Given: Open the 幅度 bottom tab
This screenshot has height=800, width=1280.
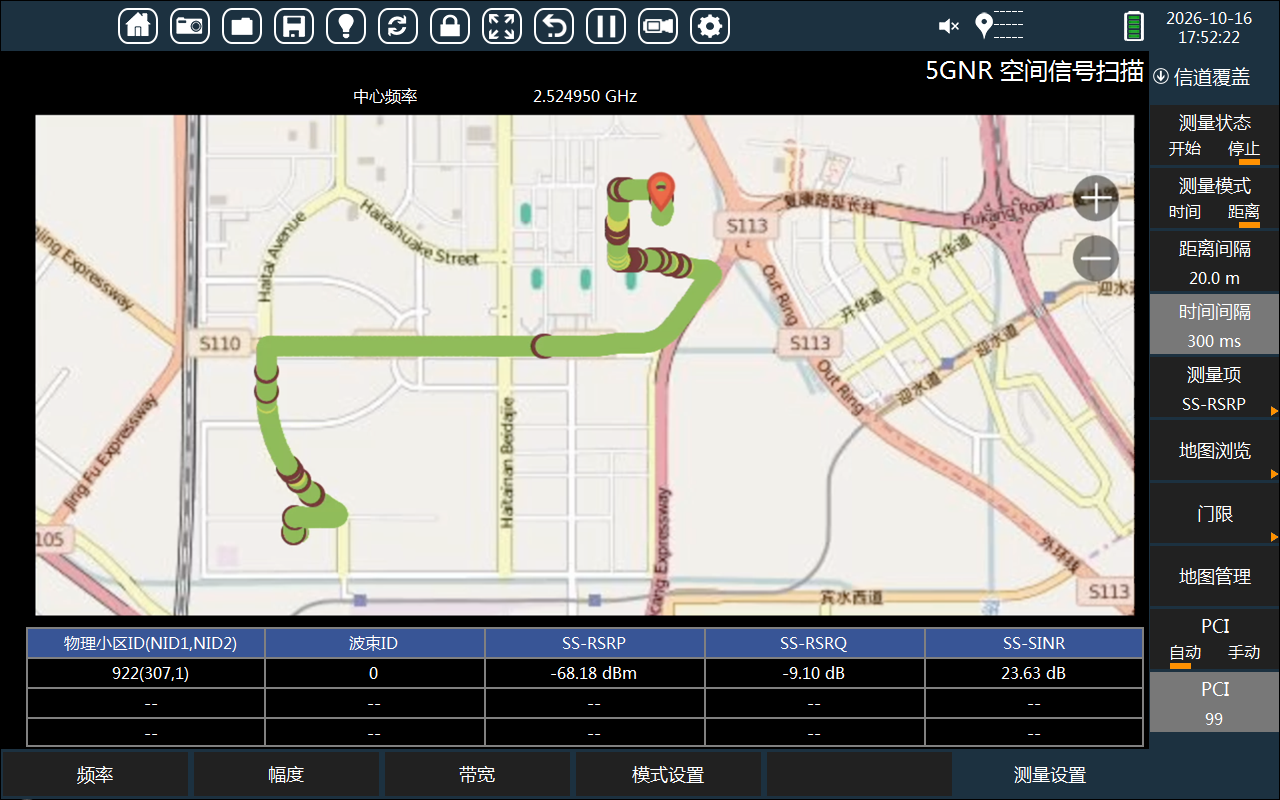Looking at the screenshot, I should [286, 775].
